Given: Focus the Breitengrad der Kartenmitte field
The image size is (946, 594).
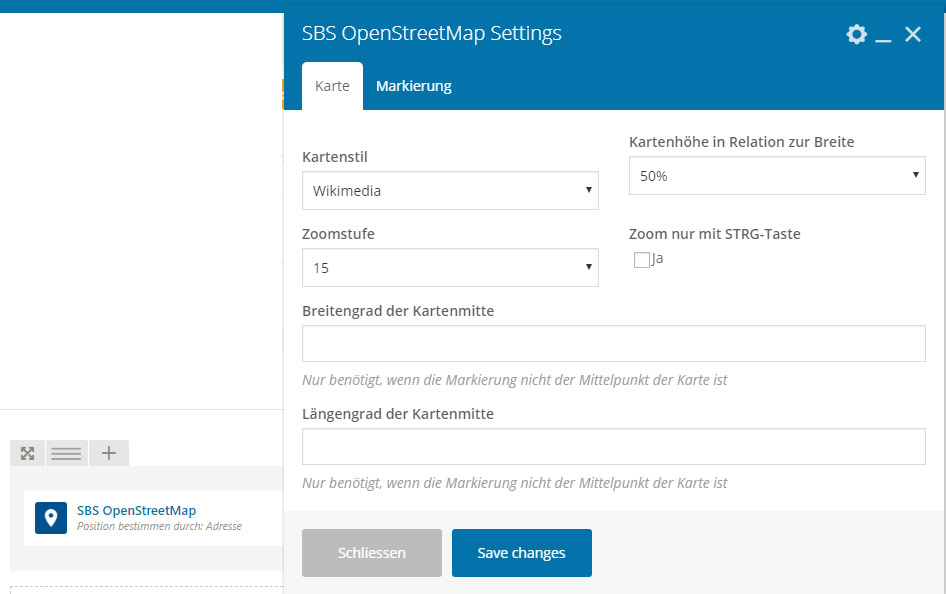Looking at the screenshot, I should pyautogui.click(x=614, y=344).
